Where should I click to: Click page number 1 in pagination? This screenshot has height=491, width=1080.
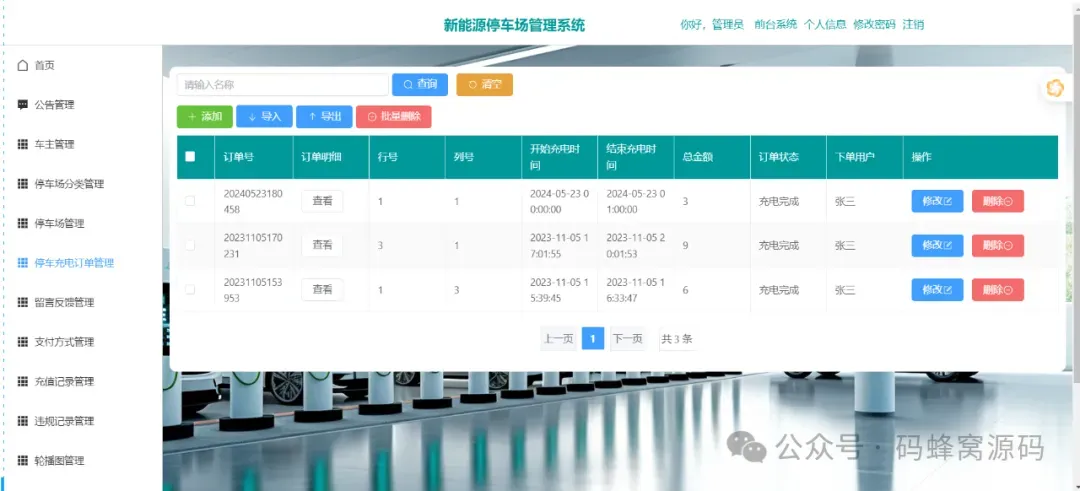(593, 339)
